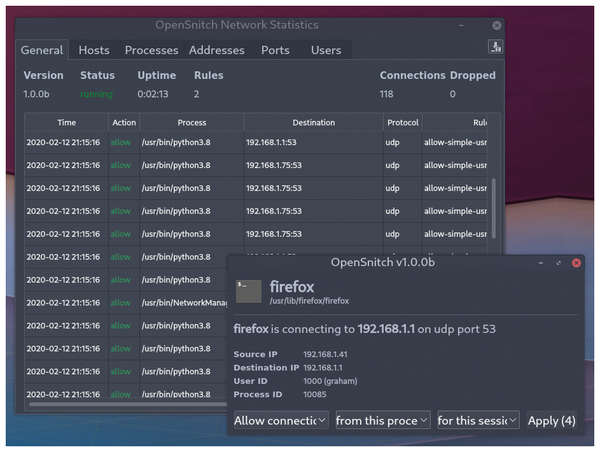600x452 pixels.
Task: Click the /usr/lib/firefox/firefox path text
Action: 309,301
